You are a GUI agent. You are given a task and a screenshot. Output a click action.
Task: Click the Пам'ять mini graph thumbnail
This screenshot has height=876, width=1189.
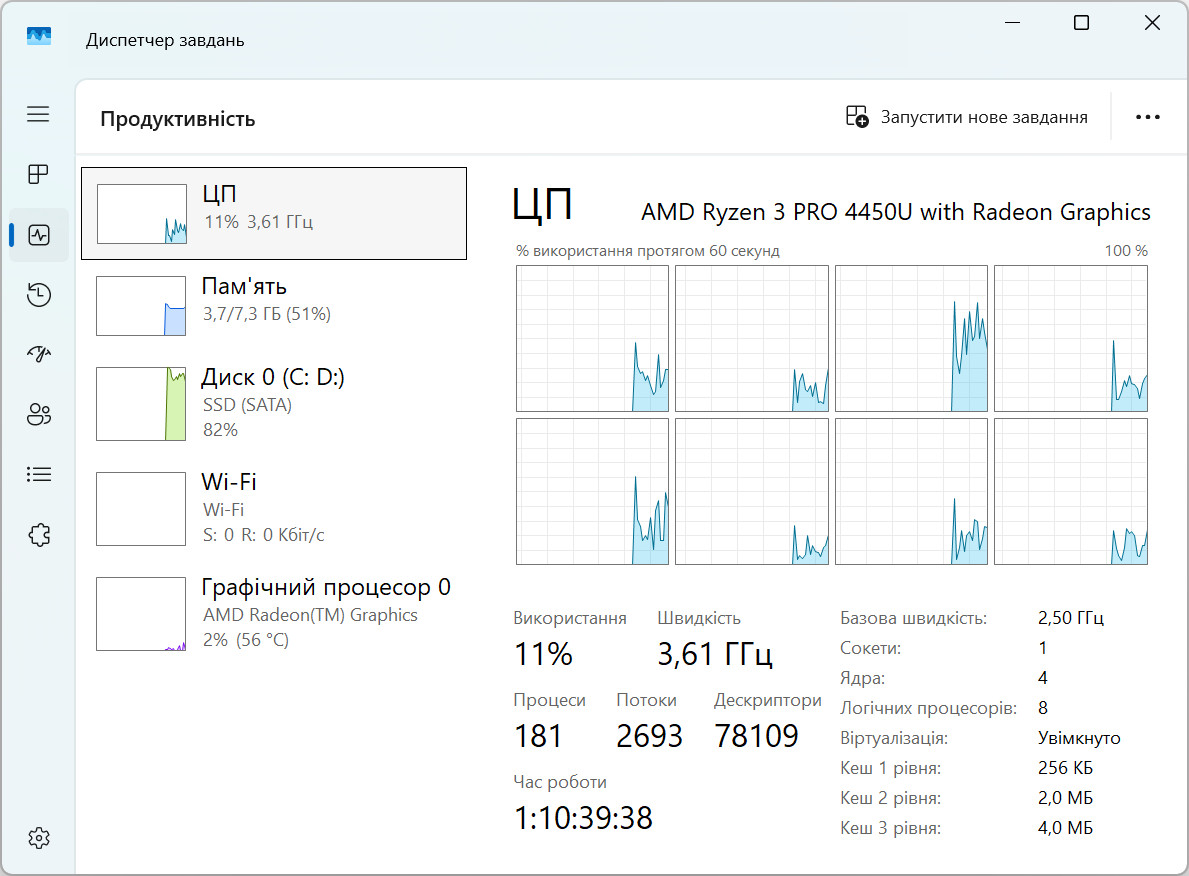click(x=141, y=306)
